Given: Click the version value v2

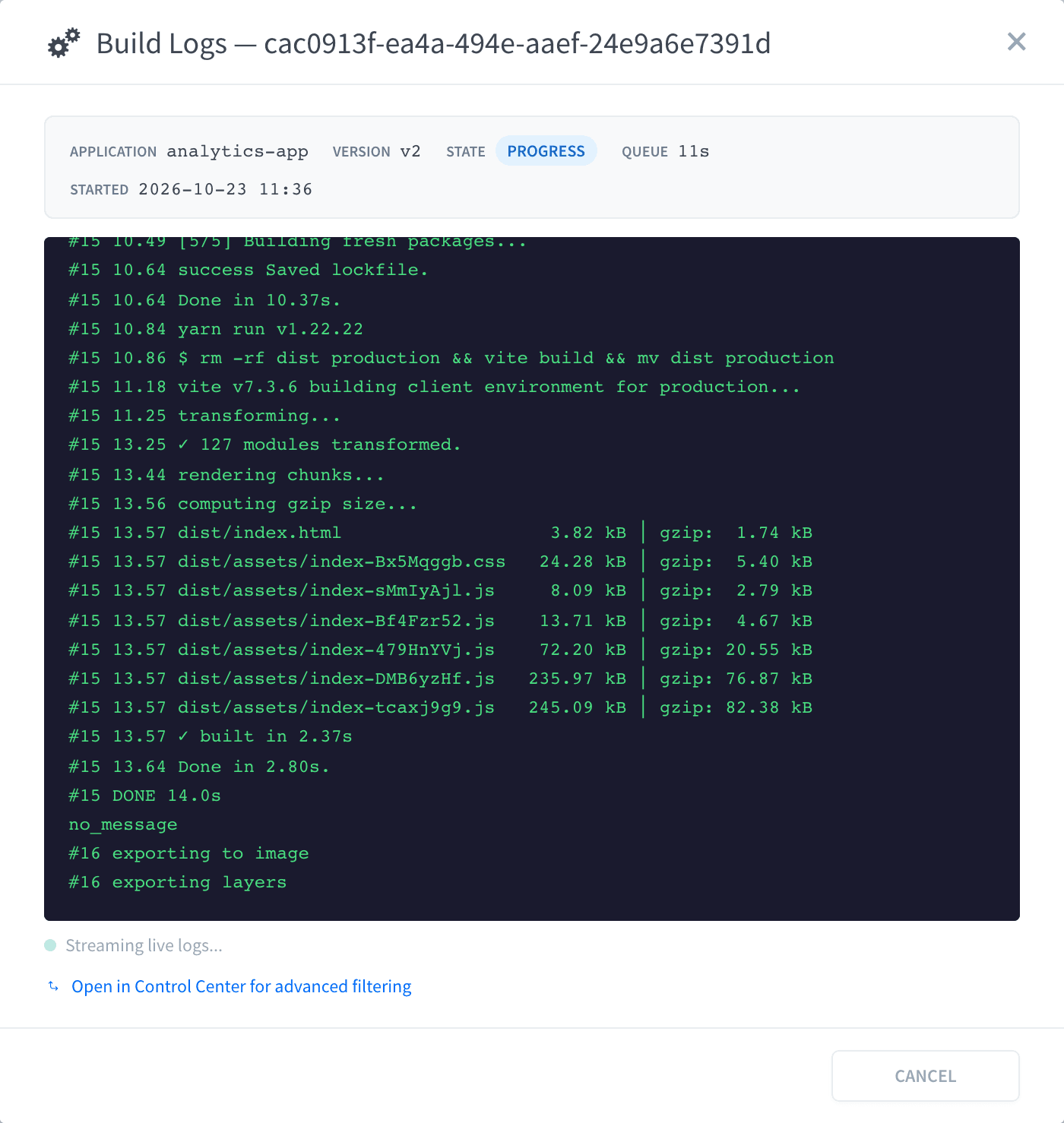Looking at the screenshot, I should [410, 151].
